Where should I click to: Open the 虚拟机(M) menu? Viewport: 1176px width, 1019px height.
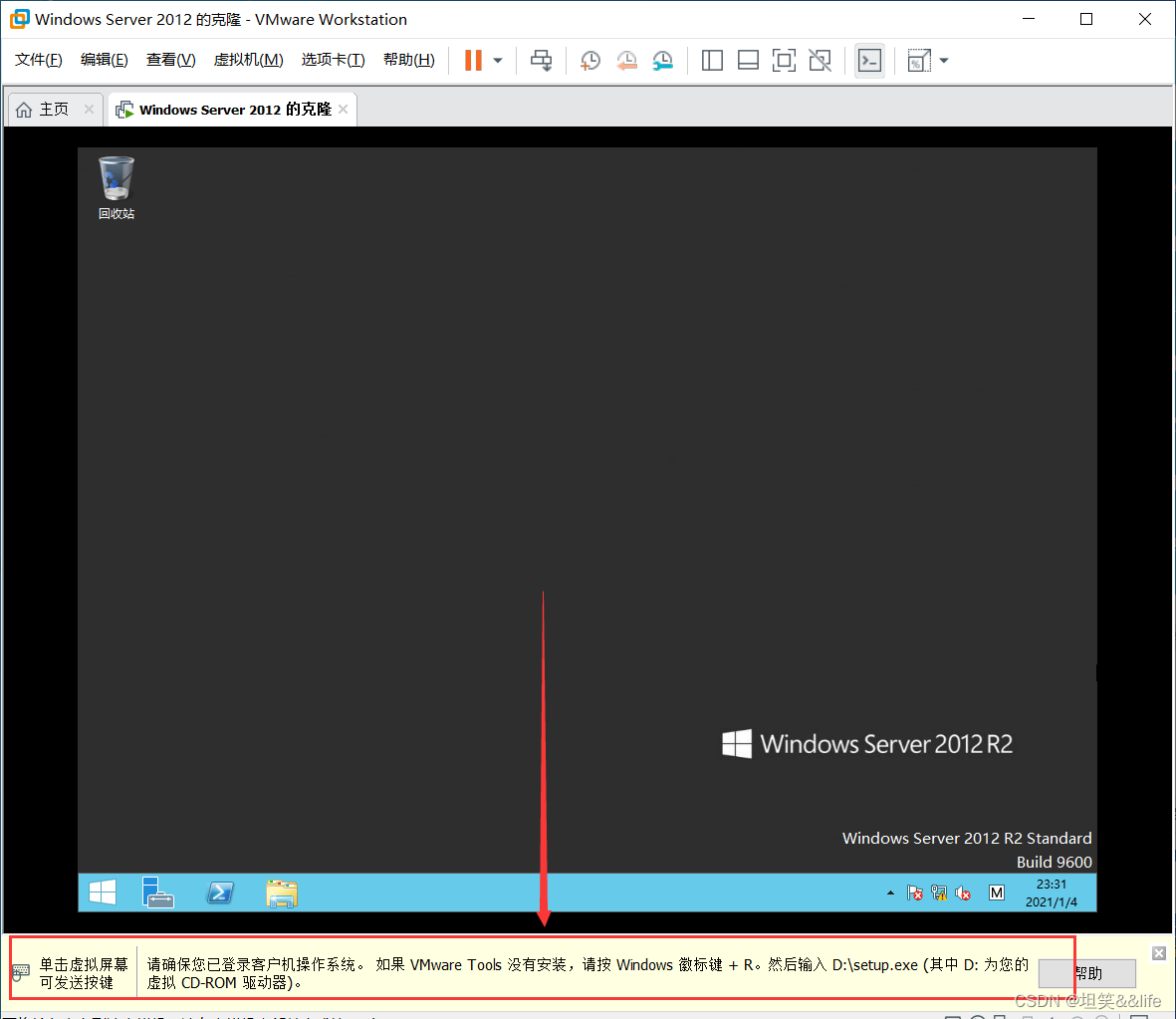(248, 60)
